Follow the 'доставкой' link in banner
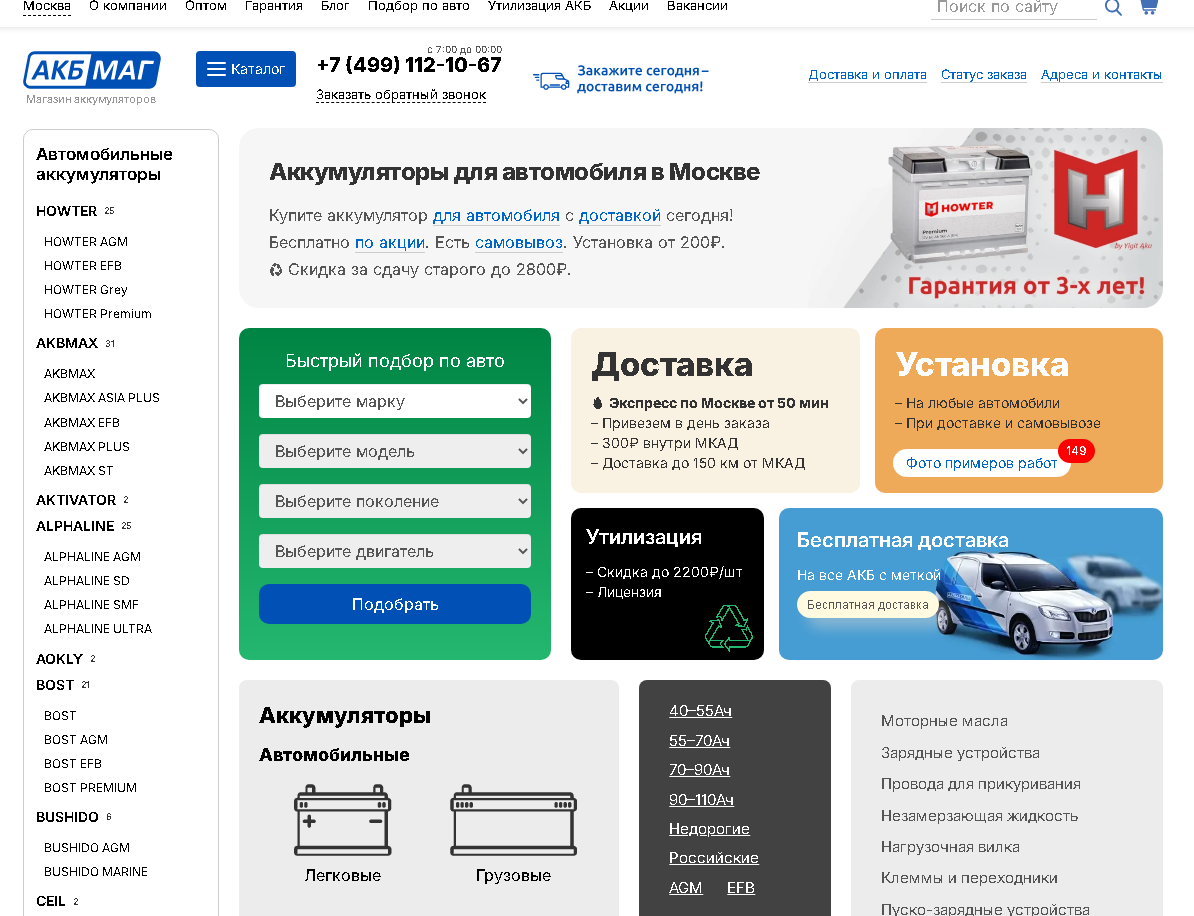 [620, 215]
